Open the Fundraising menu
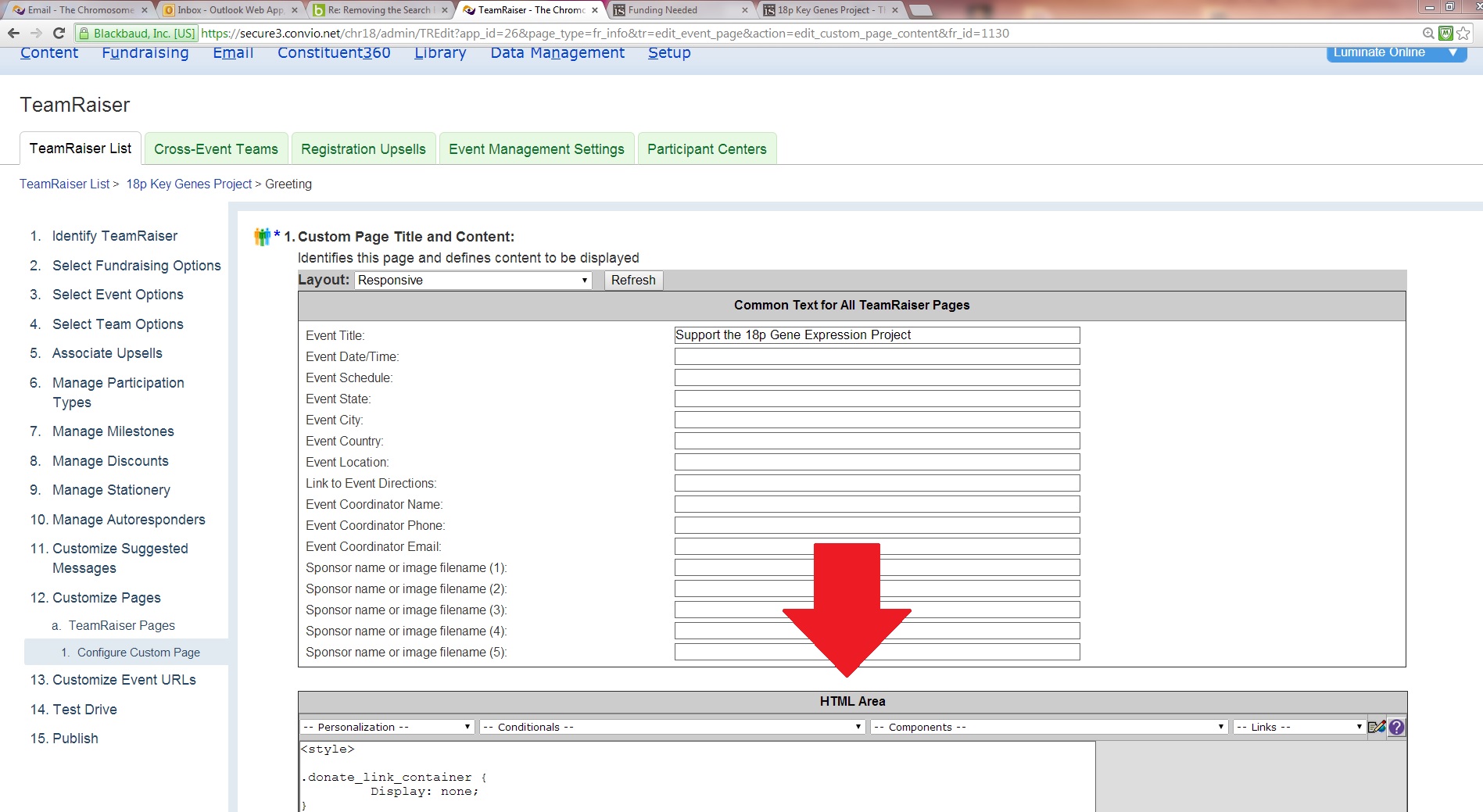 (x=145, y=52)
